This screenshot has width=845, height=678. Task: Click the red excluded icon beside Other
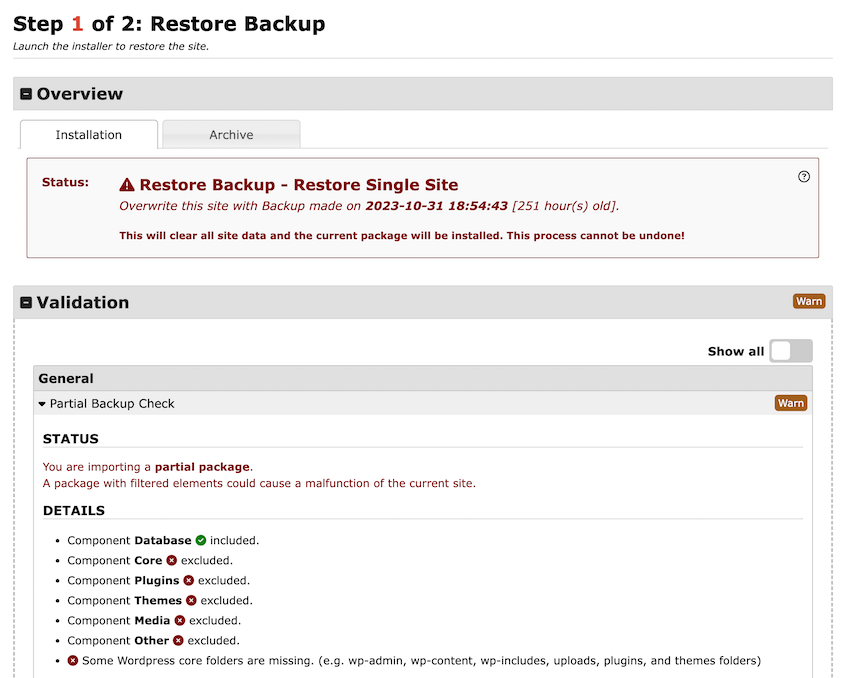178,640
